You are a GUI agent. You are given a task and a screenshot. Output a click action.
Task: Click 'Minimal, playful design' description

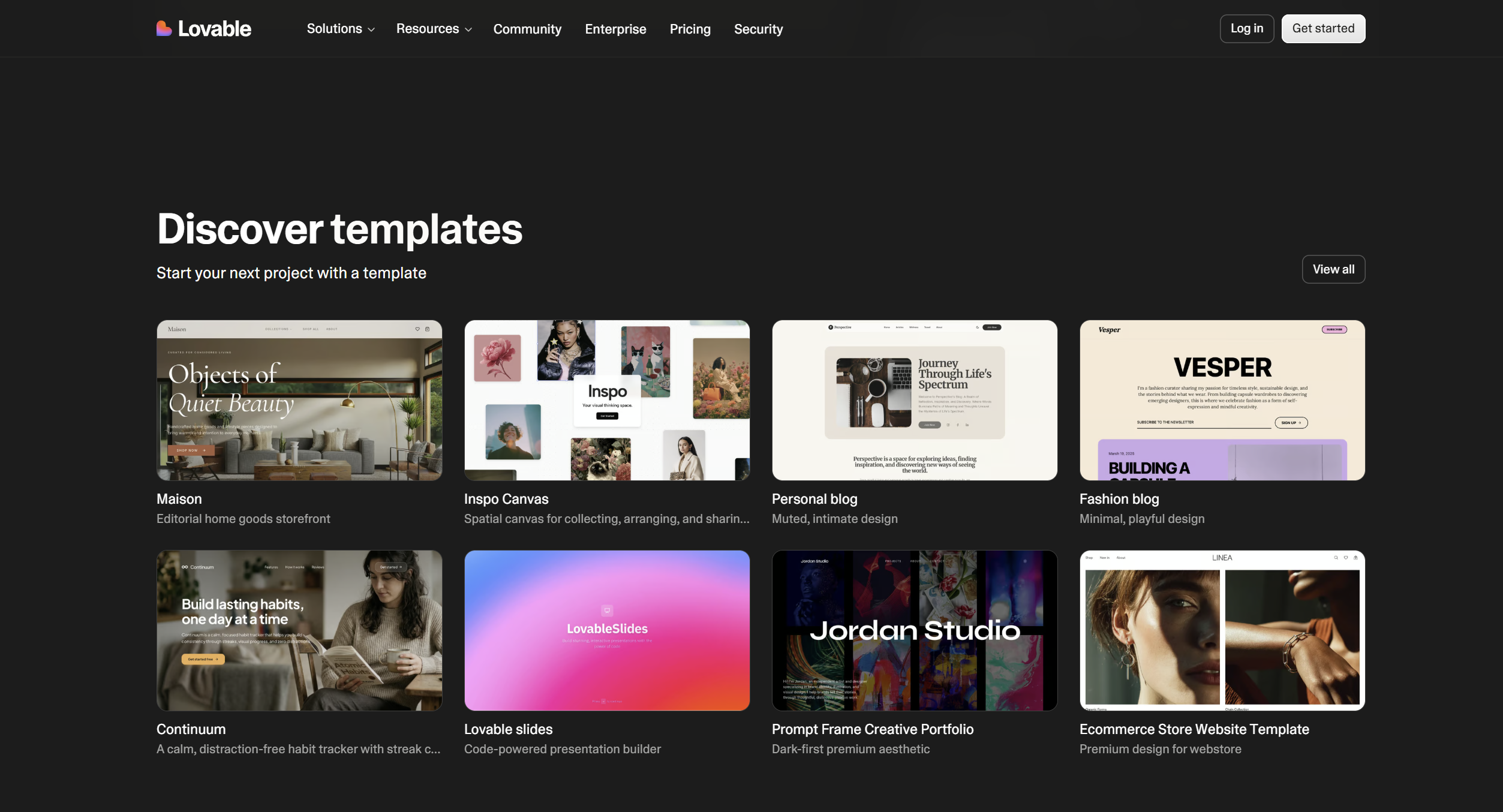(1142, 519)
